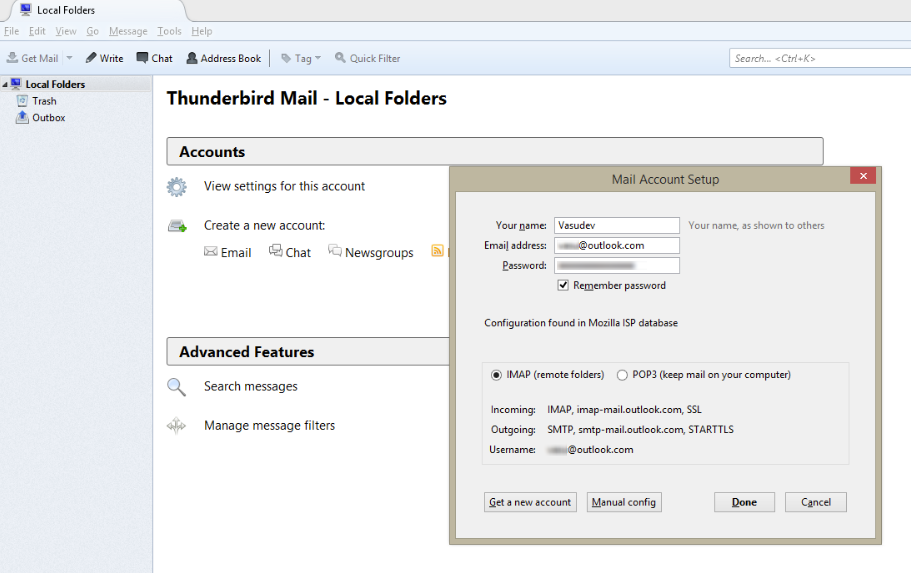Screen dimensions: 911x573
Task: Select IMAP (remote folders) option
Action: click(496, 375)
